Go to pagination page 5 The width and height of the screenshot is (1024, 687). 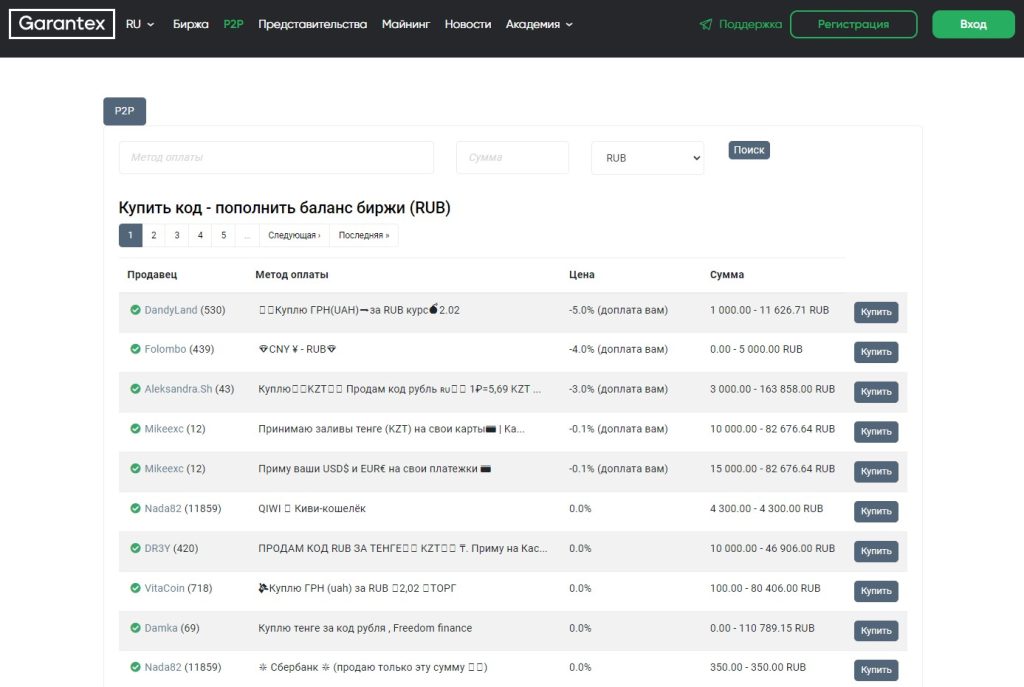coord(223,235)
